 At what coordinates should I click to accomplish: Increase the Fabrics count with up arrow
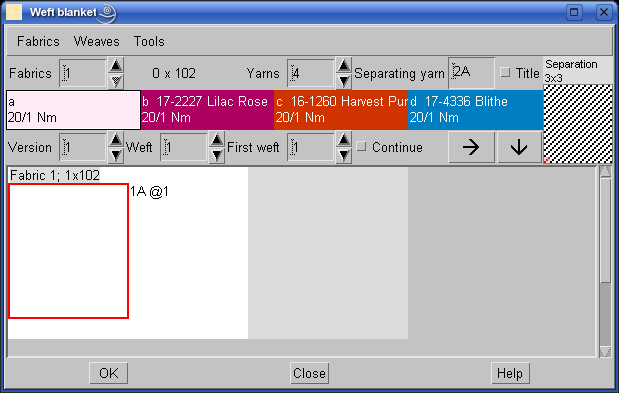[x=116, y=66]
